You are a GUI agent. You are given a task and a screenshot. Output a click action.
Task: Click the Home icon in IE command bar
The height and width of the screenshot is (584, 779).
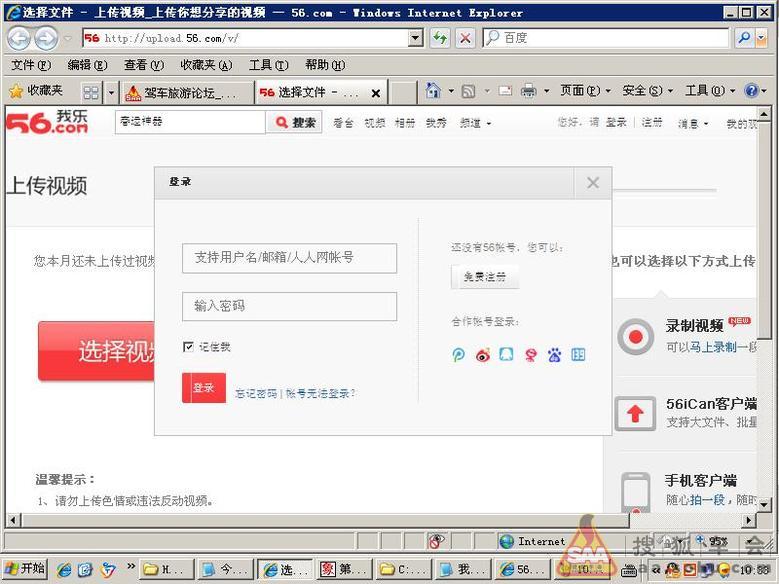click(x=433, y=91)
